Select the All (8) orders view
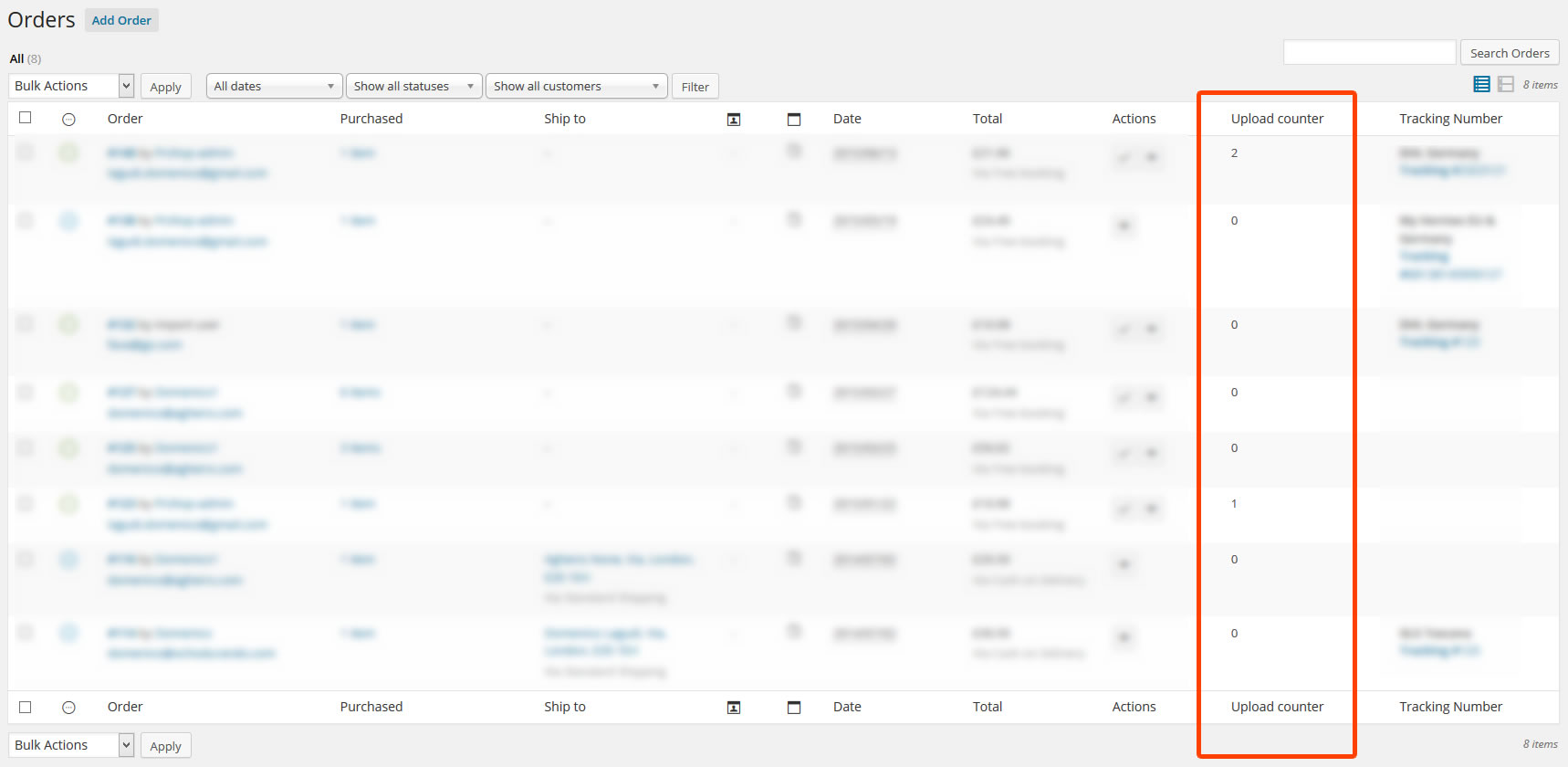Viewport: 1568px width, 767px height. (17, 59)
